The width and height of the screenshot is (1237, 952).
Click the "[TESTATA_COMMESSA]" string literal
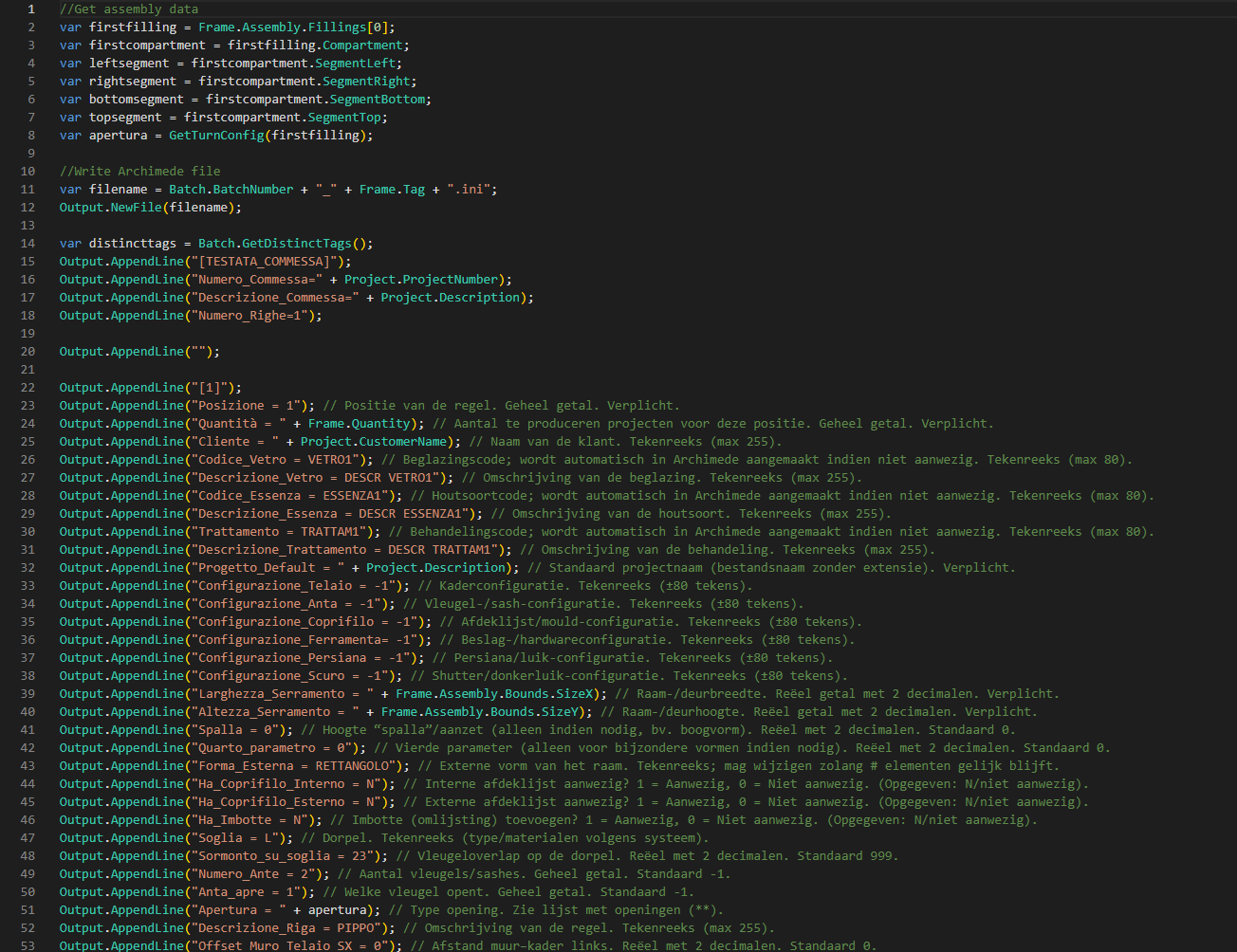270,262
